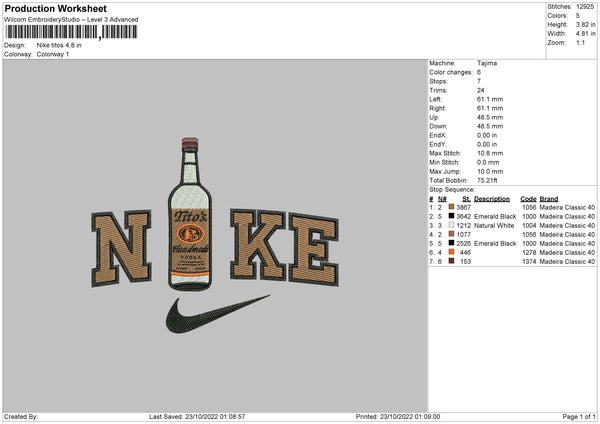Click the Code column header

coord(528,199)
